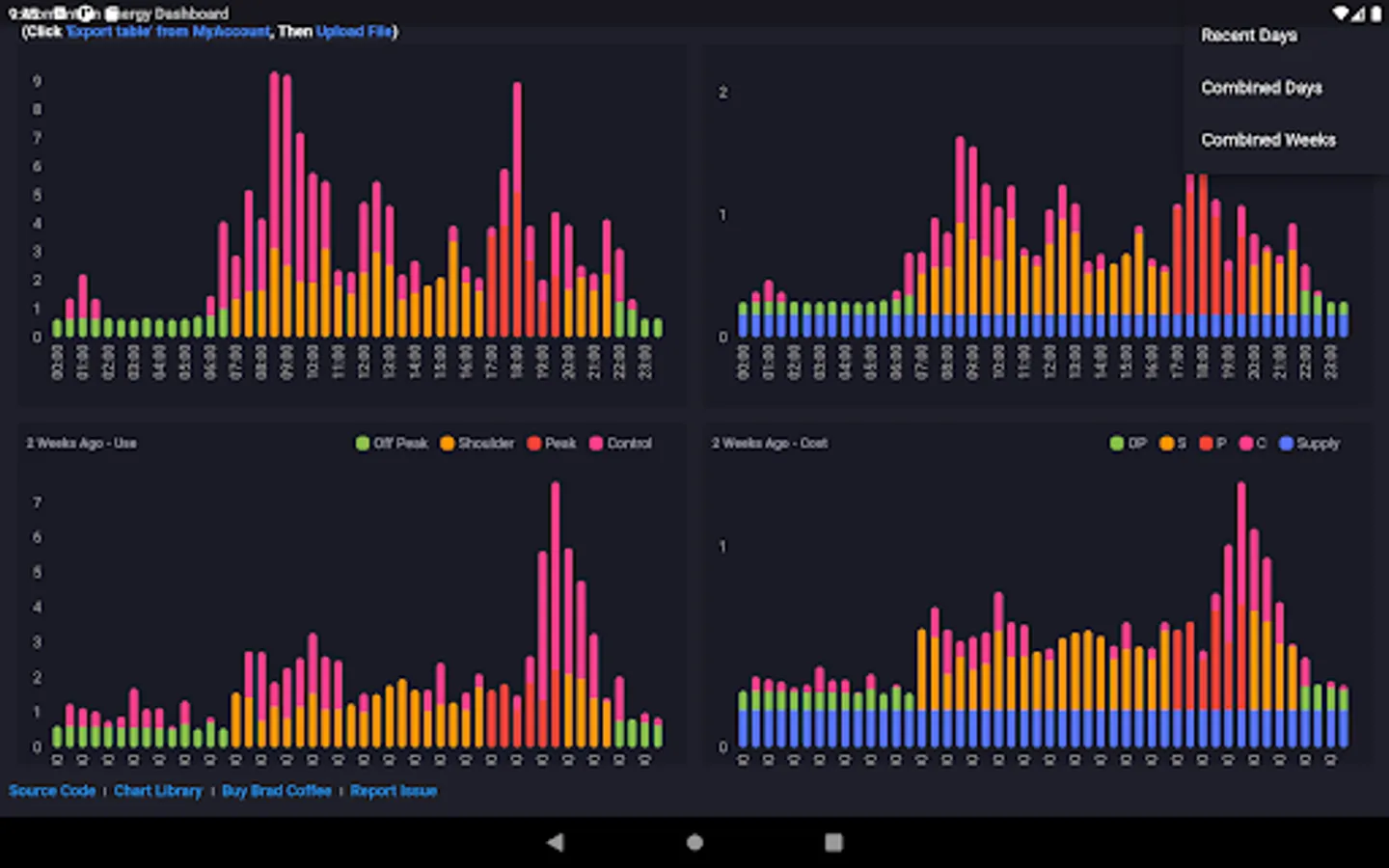
Task: Toggle Supply series in Cost legend
Action: coord(1310,444)
